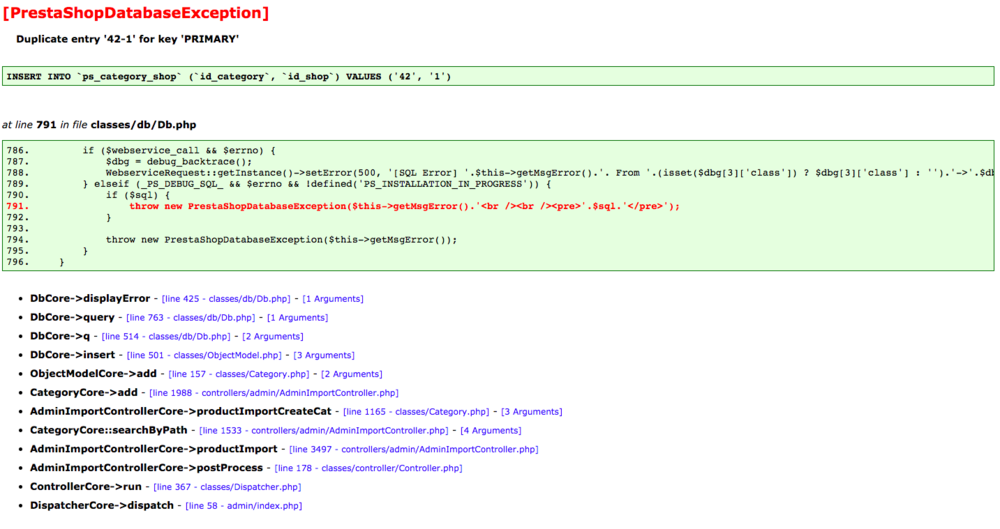The width and height of the screenshot is (1000, 529).
Task: Click the DispatcherCore->dispatch method name
Action: pyautogui.click(x=102, y=505)
